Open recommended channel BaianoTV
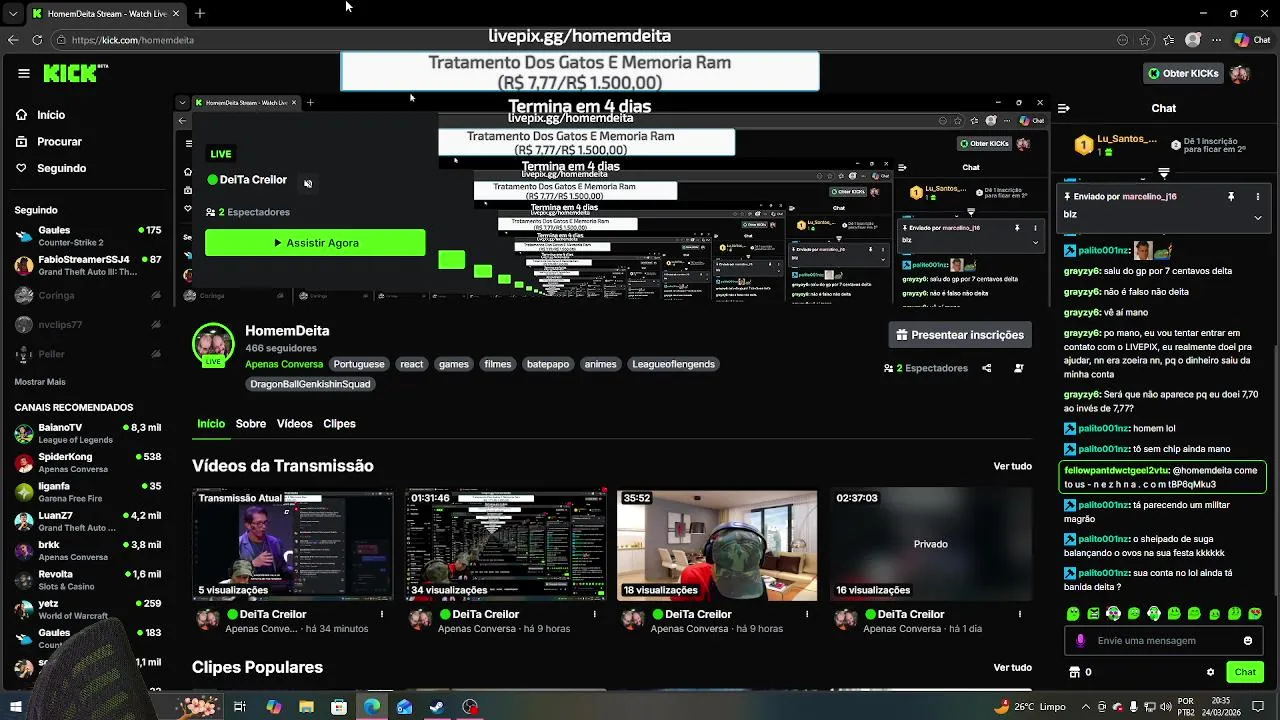The width and height of the screenshot is (1280, 720). [88, 433]
